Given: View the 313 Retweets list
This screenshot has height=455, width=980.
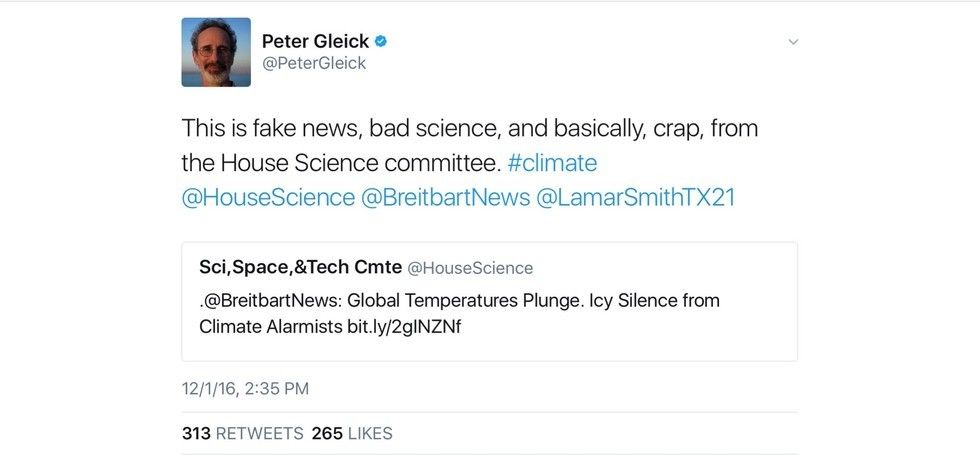Looking at the screenshot, I should [x=242, y=433].
